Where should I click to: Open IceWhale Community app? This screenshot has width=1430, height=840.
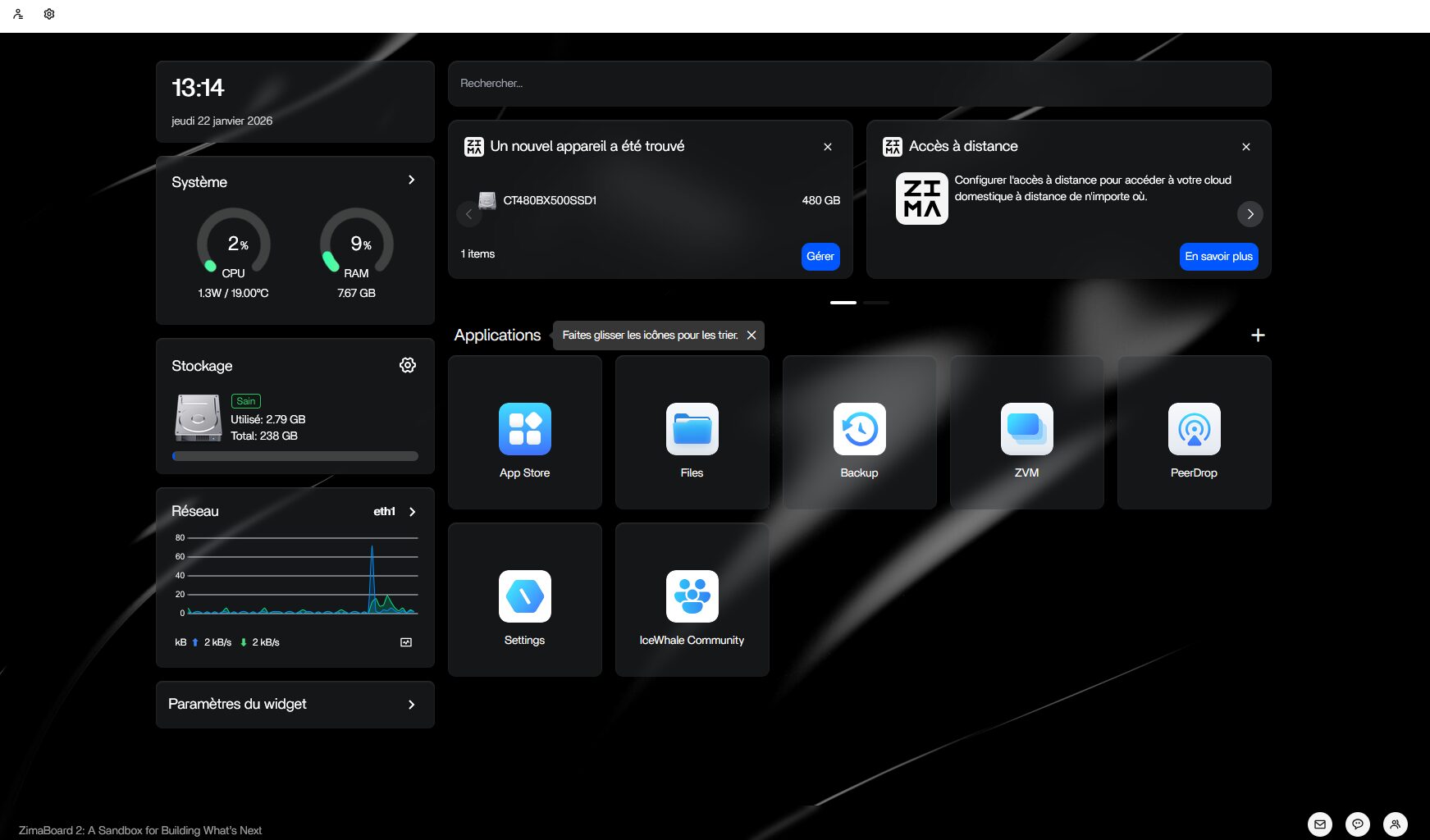692,597
